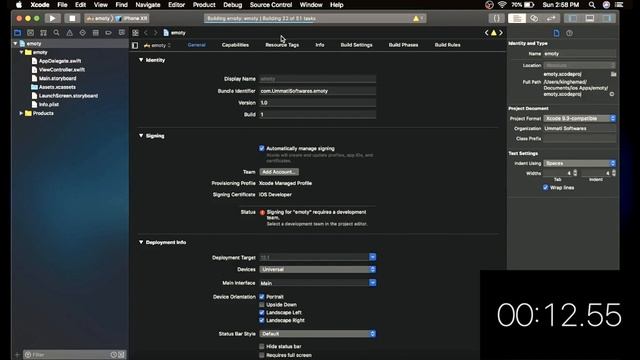Viewport: 640px width, 360px height.
Task: Switch to the Version editor
Action: point(551,18)
